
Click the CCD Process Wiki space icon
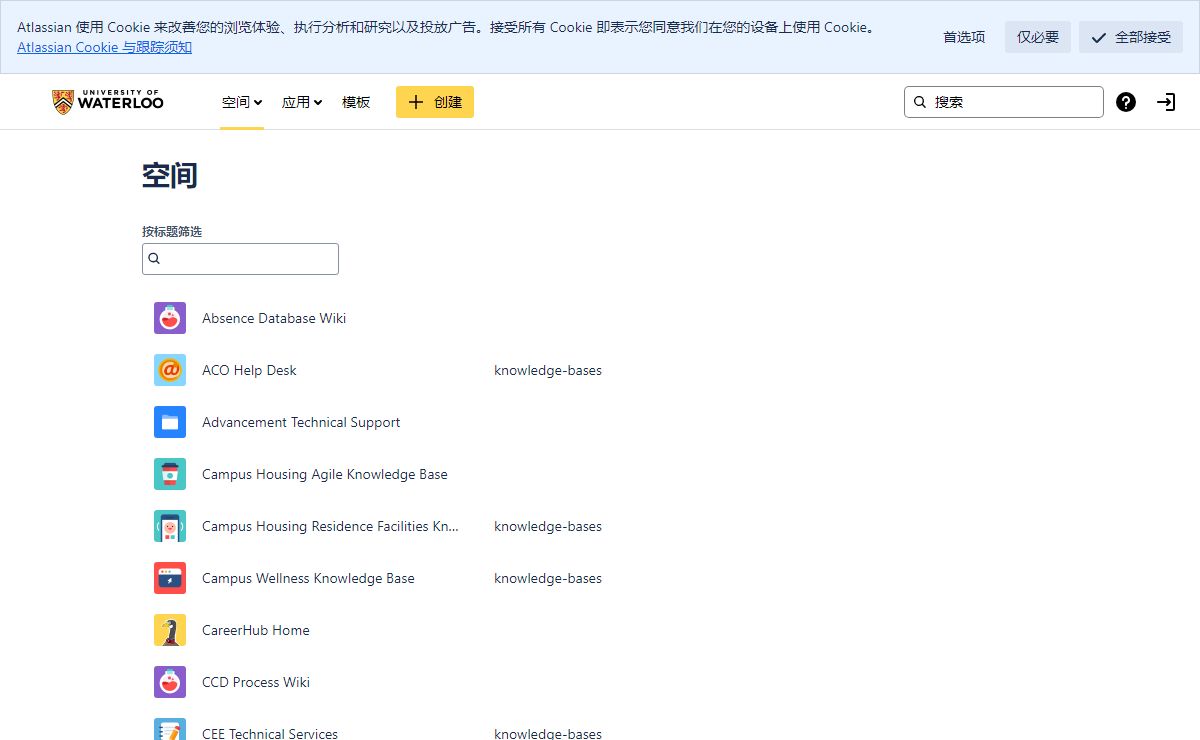170,682
